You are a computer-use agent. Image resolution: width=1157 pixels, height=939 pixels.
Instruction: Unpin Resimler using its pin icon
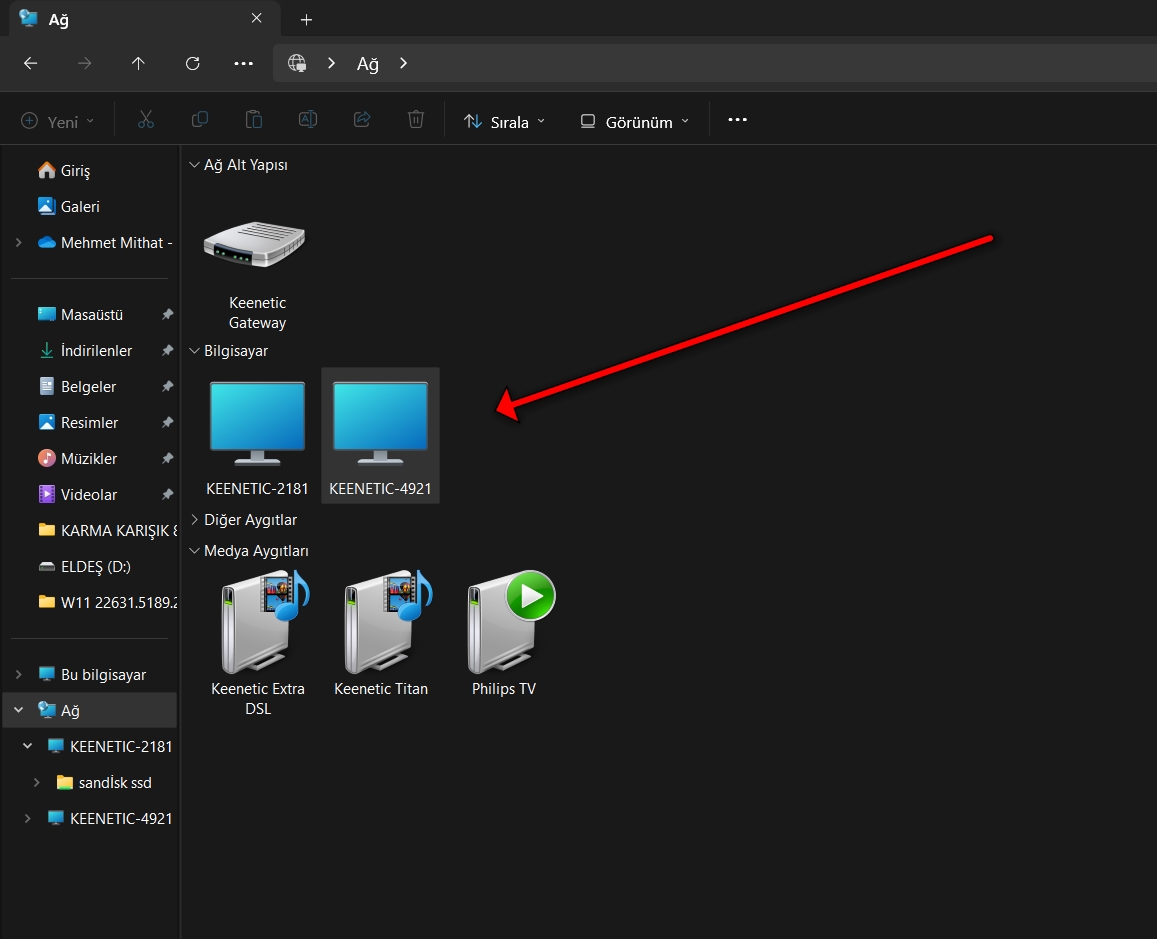[167, 423]
